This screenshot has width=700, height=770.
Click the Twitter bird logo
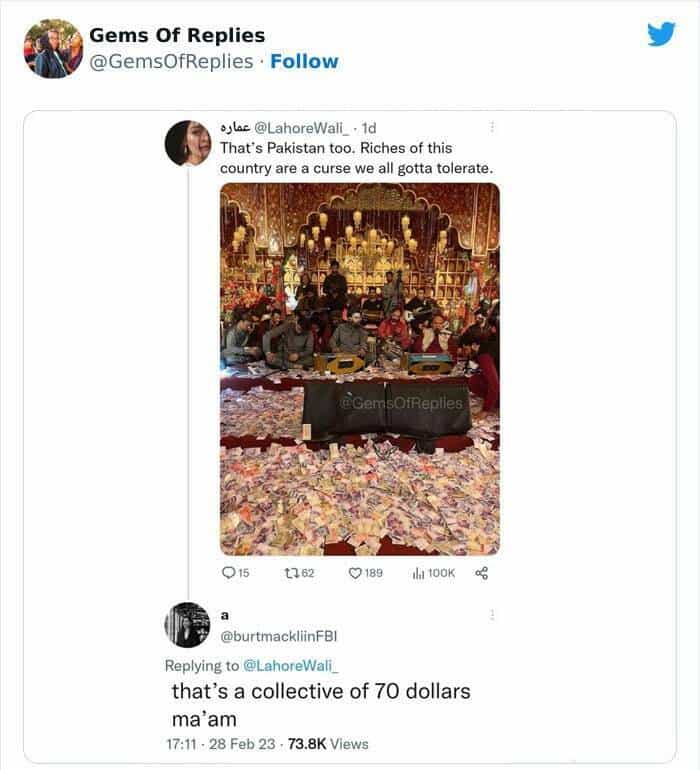(661, 34)
